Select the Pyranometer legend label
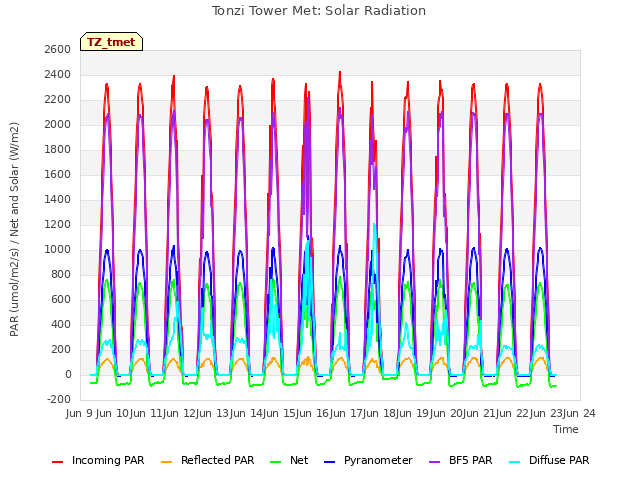 pyautogui.click(x=378, y=460)
